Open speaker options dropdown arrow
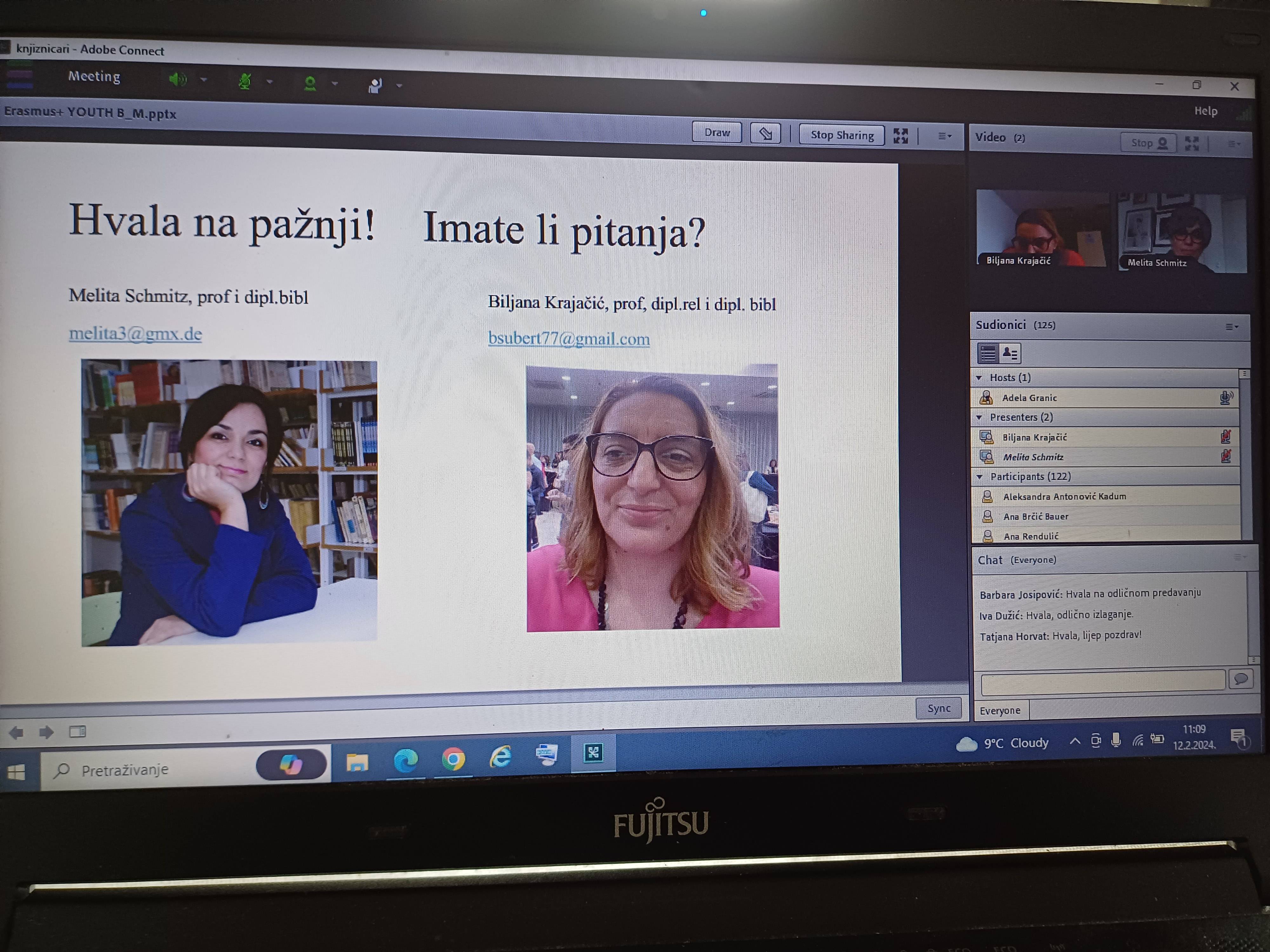 tap(203, 80)
